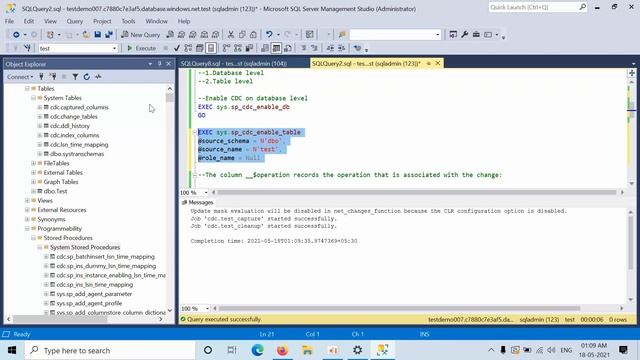Click the Save All icon
640x360 pixels.
coord(109,35)
